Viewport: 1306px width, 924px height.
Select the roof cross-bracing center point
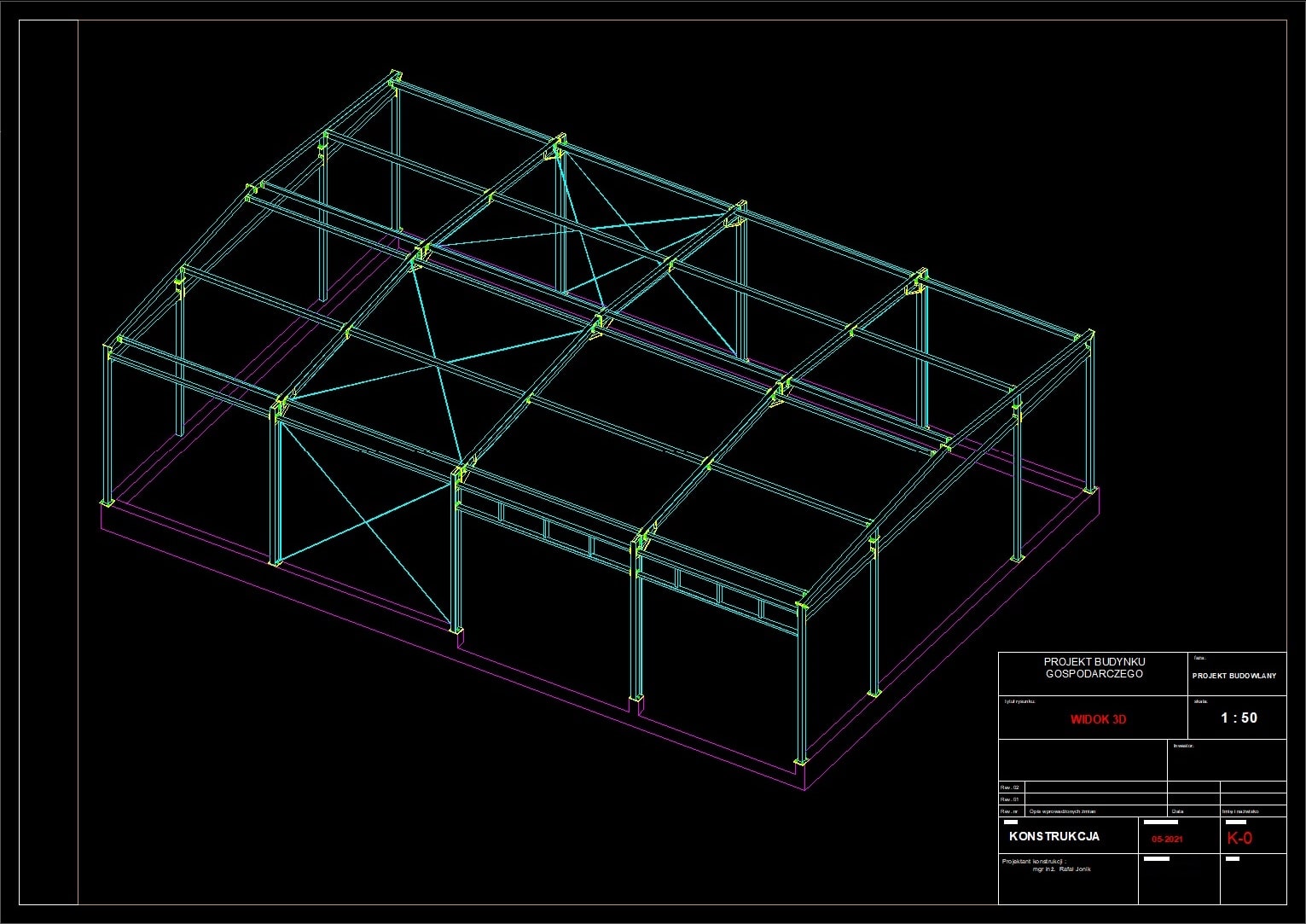(442, 365)
